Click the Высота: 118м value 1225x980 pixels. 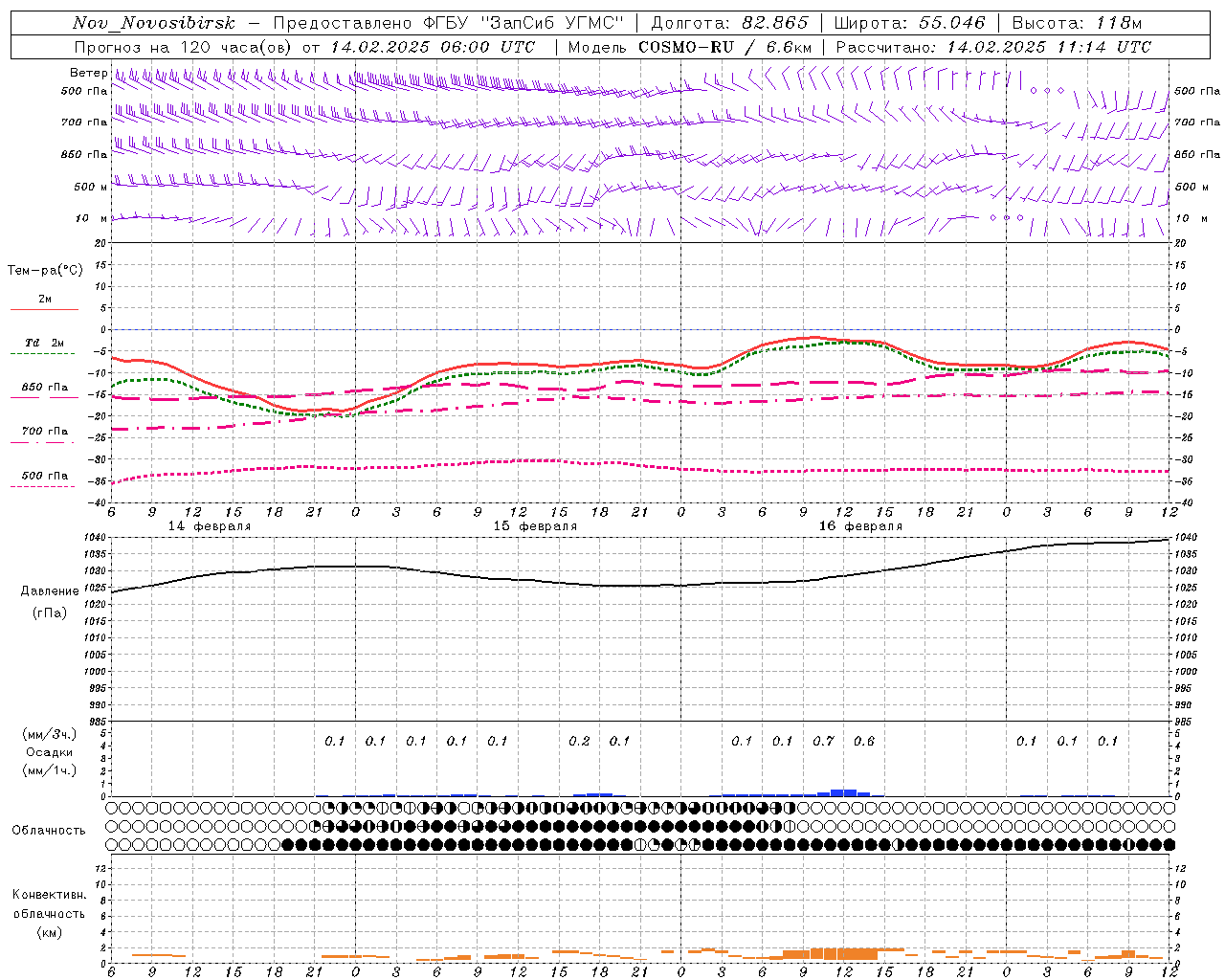pyautogui.click(x=1077, y=23)
